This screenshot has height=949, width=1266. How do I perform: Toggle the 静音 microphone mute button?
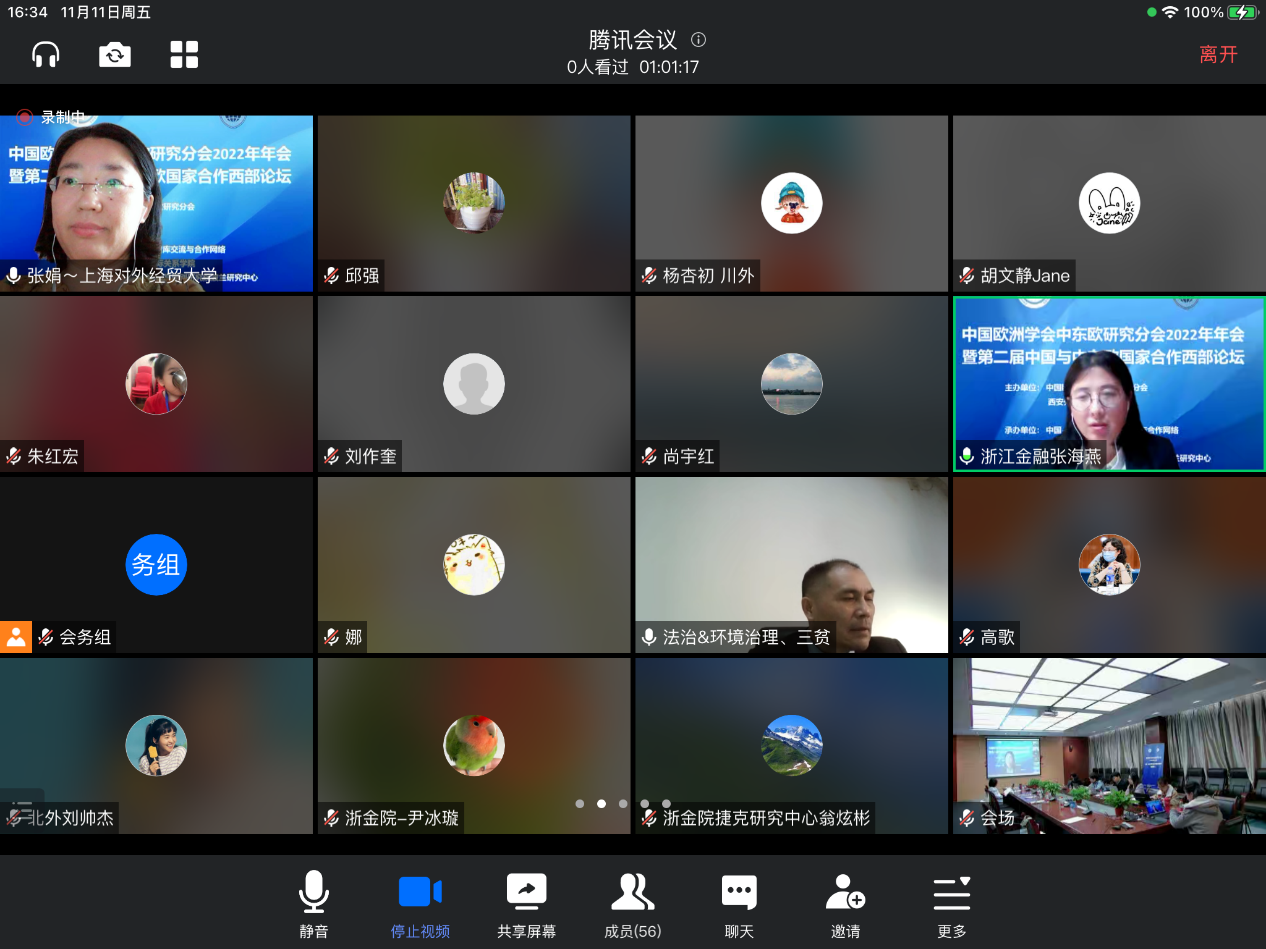point(314,904)
